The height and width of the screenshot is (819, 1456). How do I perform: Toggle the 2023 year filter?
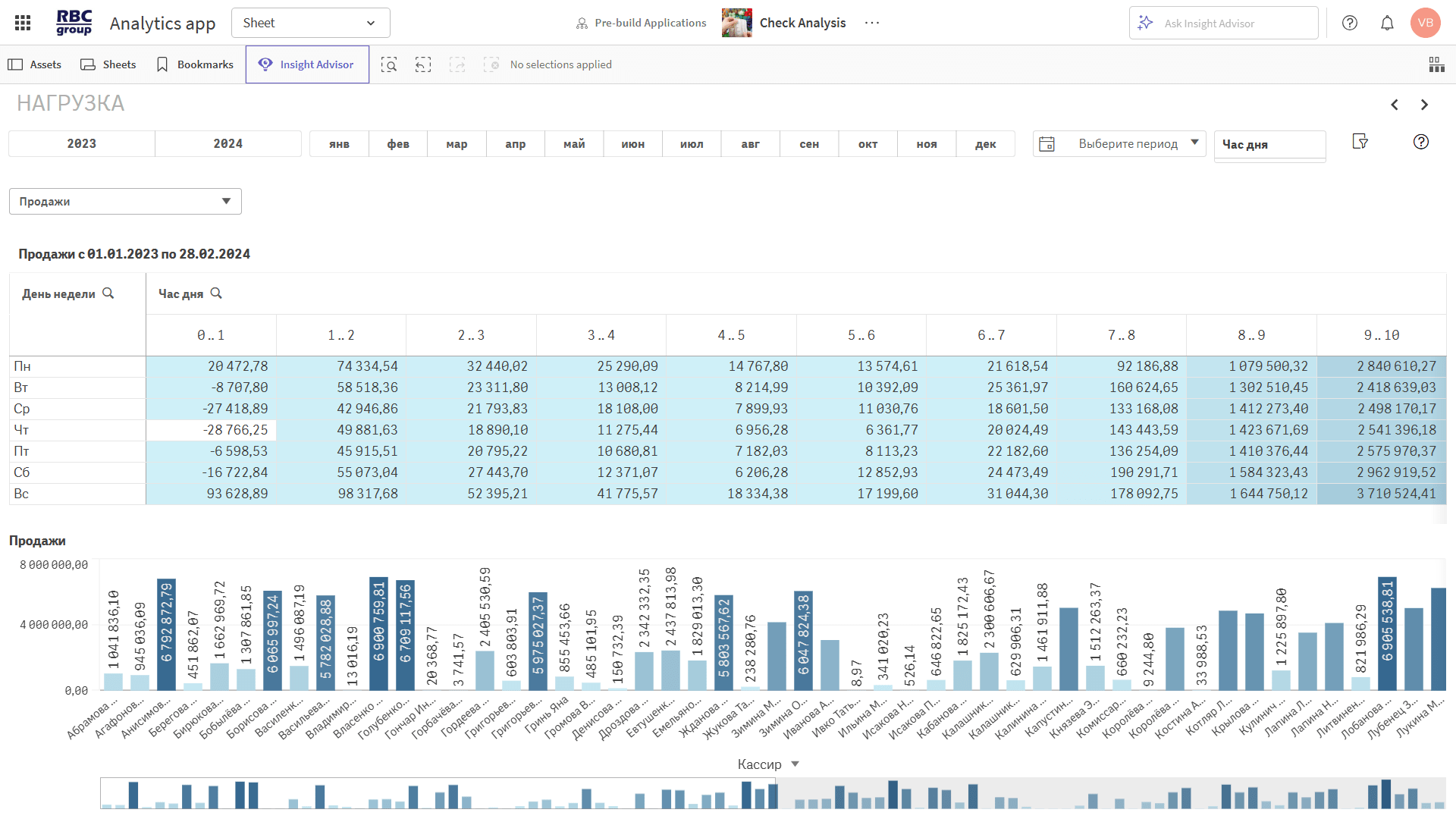[x=82, y=143]
